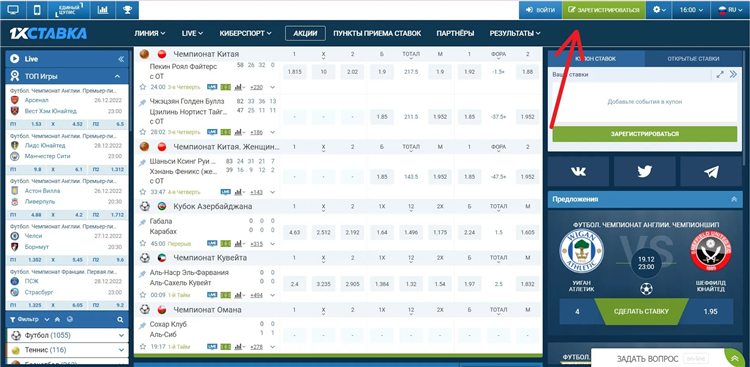750x367 pixels.
Task: Add Пекин Роял Файтерс match to favorites
Action: (x=142, y=87)
